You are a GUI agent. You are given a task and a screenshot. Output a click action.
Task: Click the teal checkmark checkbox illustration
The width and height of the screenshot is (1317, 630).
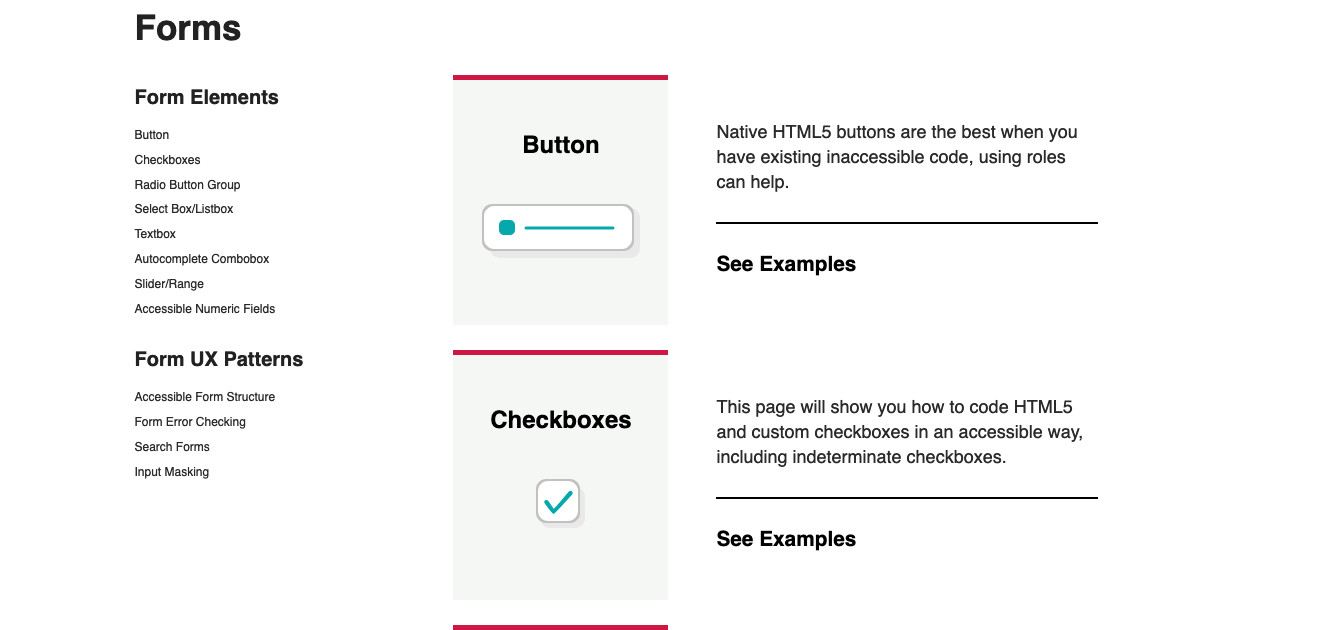click(x=558, y=501)
